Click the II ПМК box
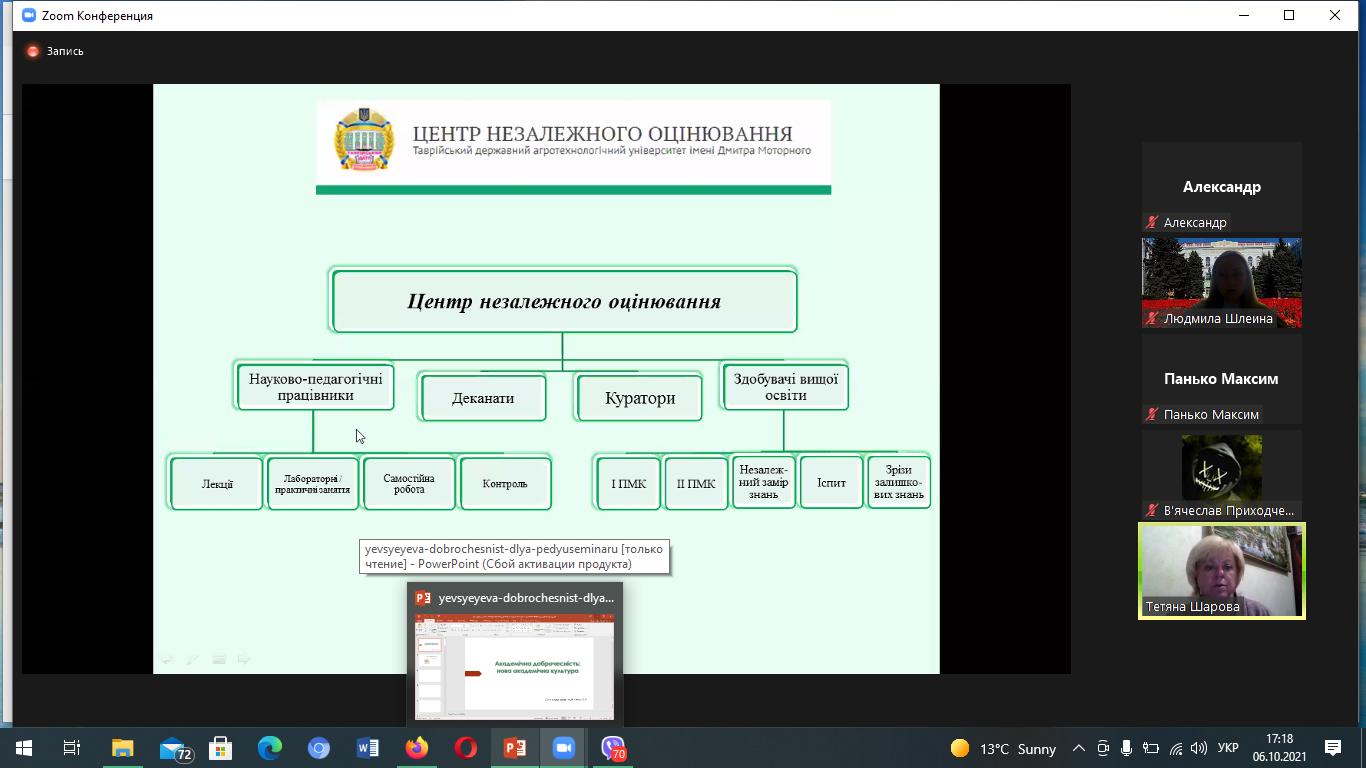Screen dimensions: 1366x768 696,484
